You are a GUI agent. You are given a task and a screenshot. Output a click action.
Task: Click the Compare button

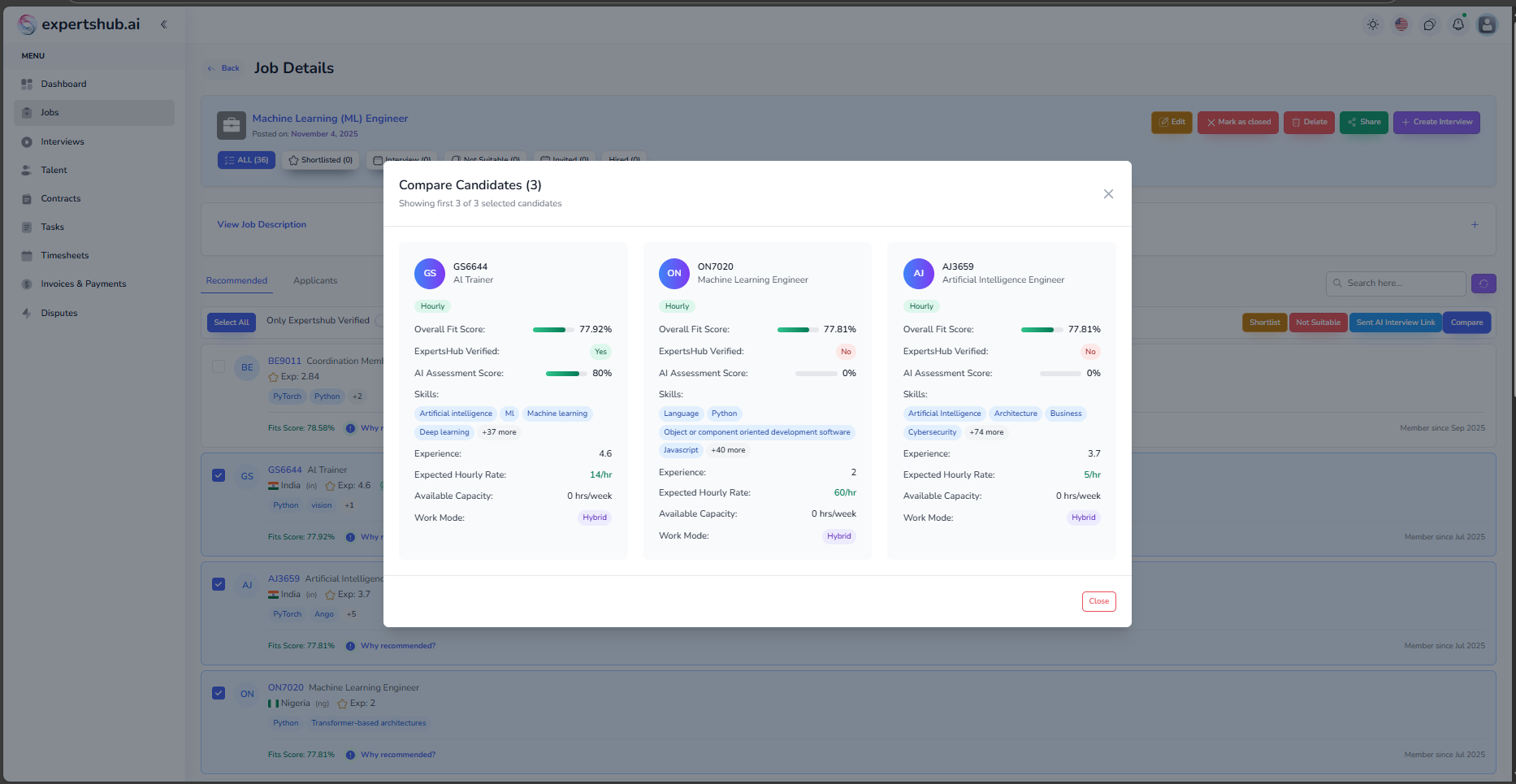tap(1466, 323)
